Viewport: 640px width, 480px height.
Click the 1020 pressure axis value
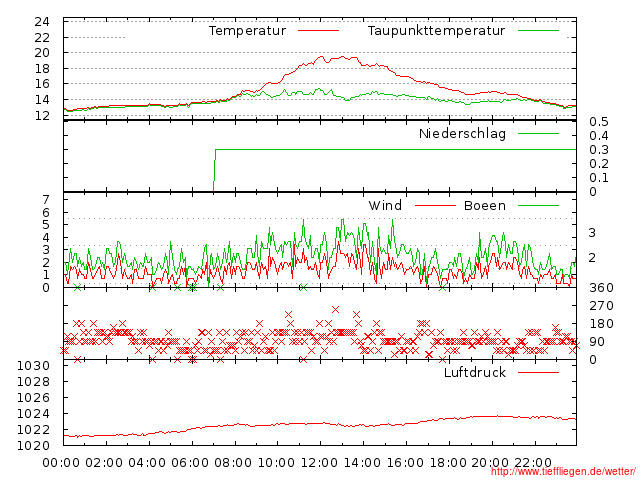click(33, 445)
